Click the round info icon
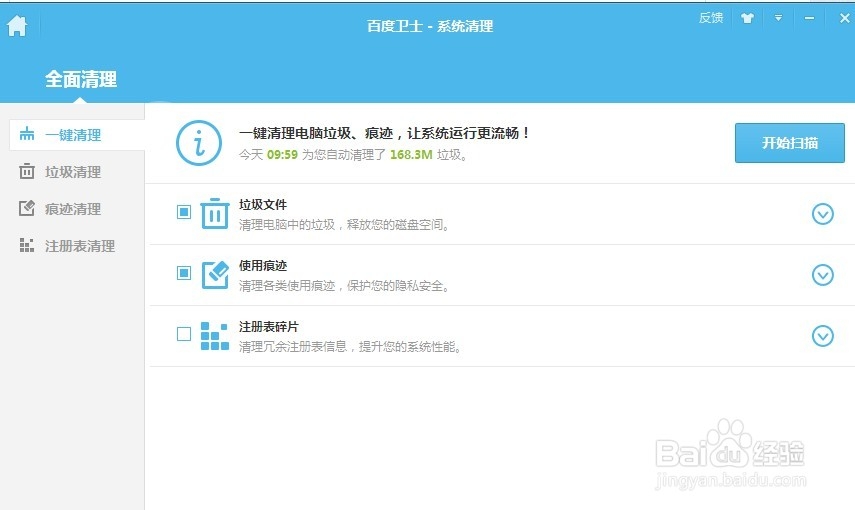This screenshot has width=855, height=510. click(199, 143)
